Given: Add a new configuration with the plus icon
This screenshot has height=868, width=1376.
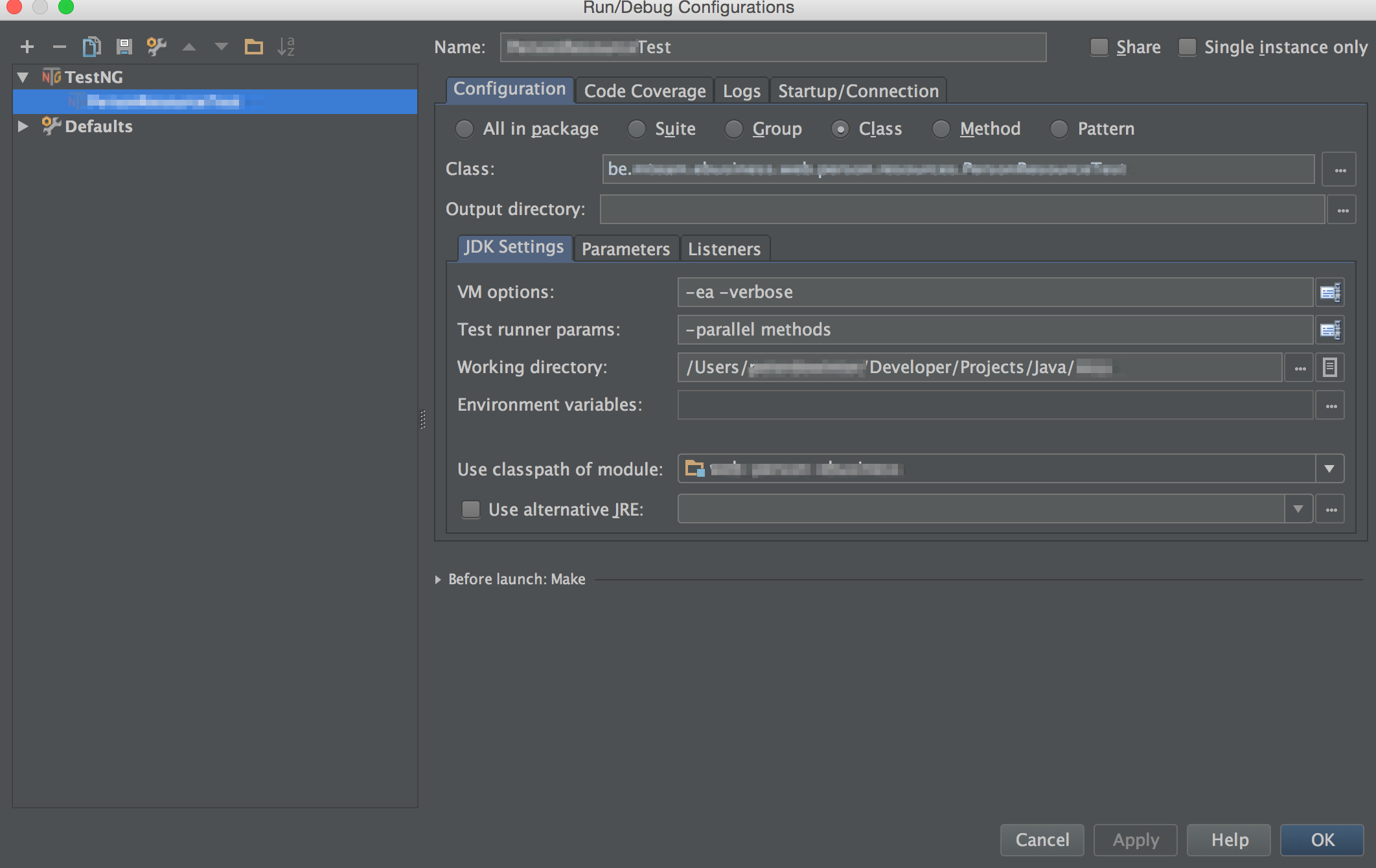Looking at the screenshot, I should point(27,47).
